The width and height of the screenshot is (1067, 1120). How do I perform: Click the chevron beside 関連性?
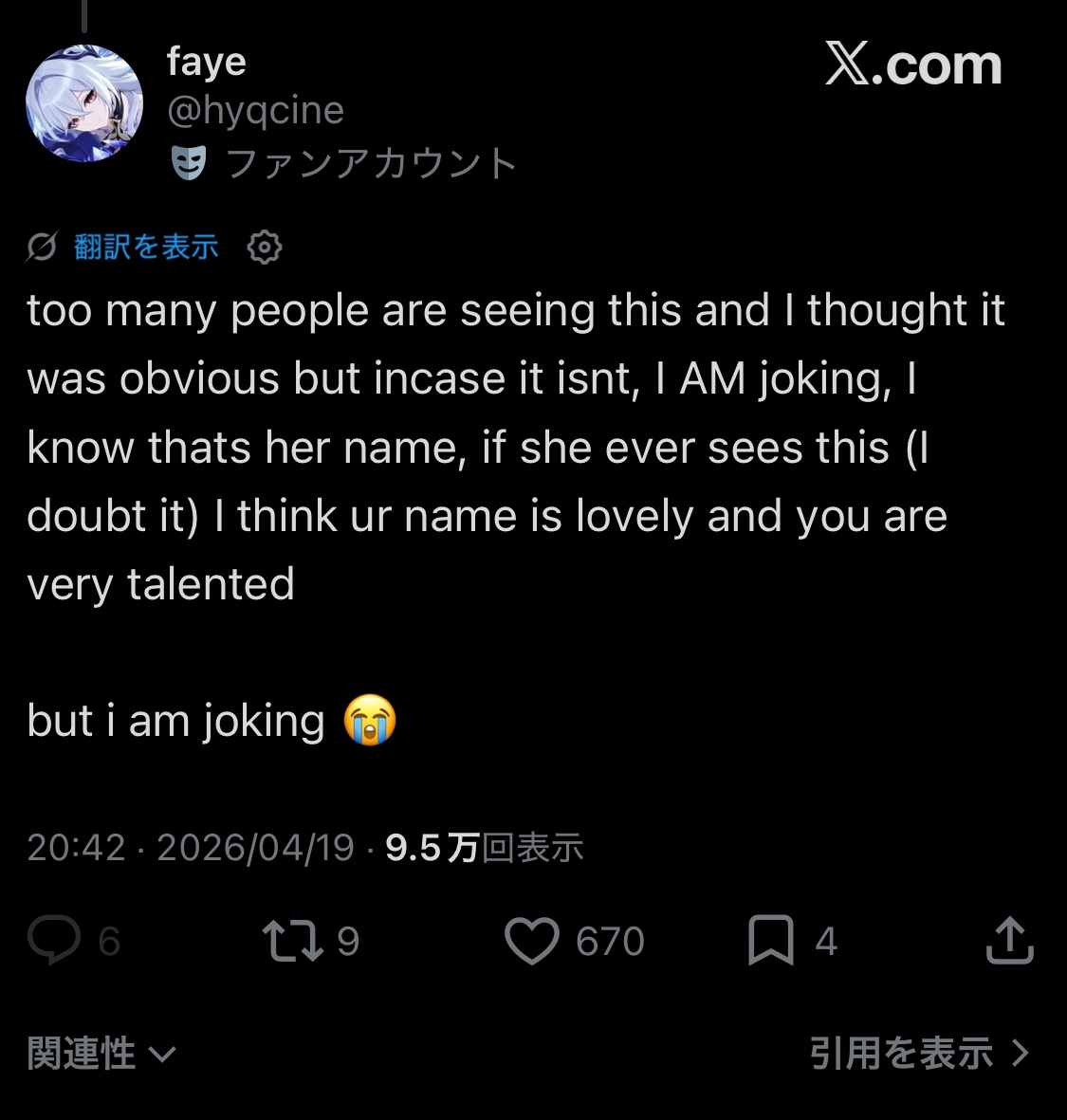click(163, 1055)
